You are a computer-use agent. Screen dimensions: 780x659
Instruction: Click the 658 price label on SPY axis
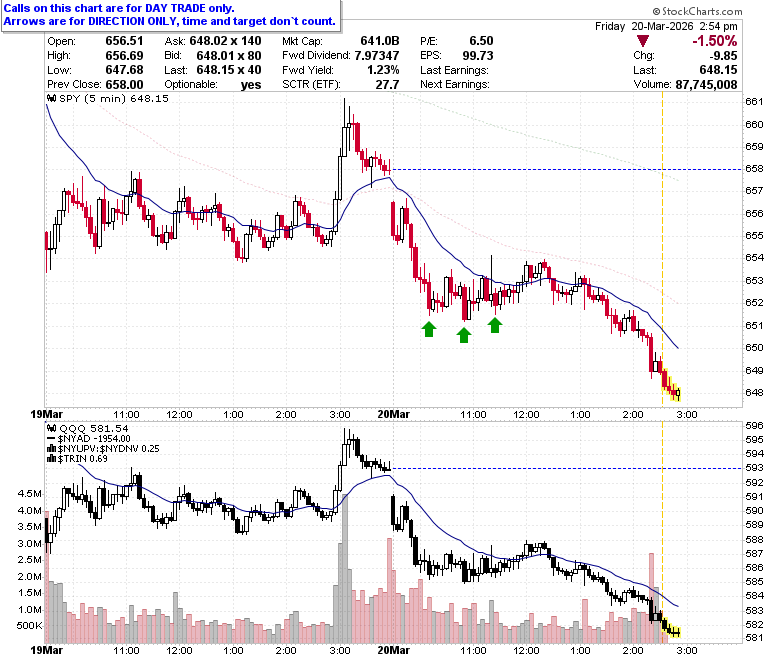(754, 169)
